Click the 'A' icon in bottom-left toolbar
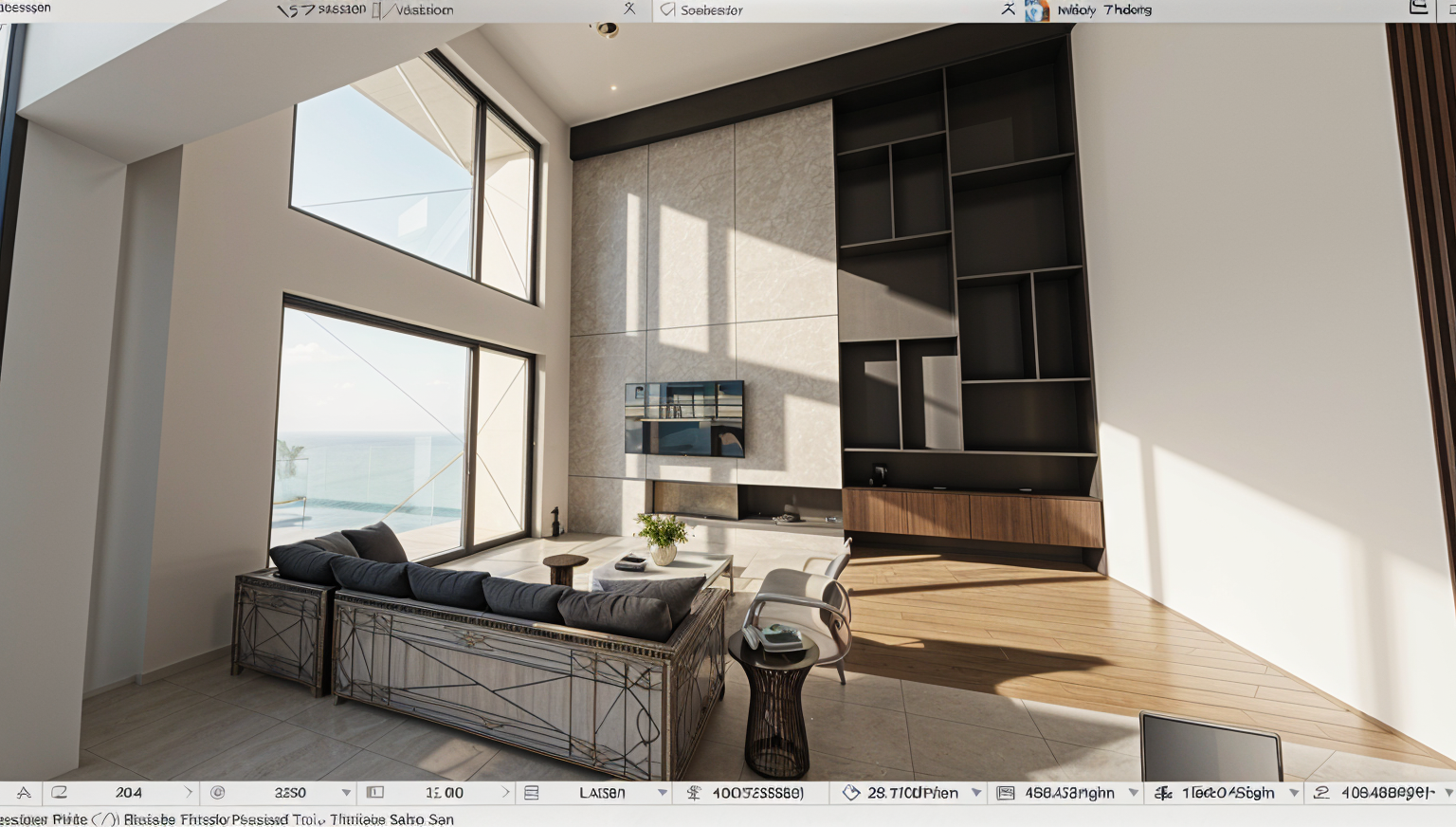Image resolution: width=1456 pixels, height=827 pixels. point(24,793)
